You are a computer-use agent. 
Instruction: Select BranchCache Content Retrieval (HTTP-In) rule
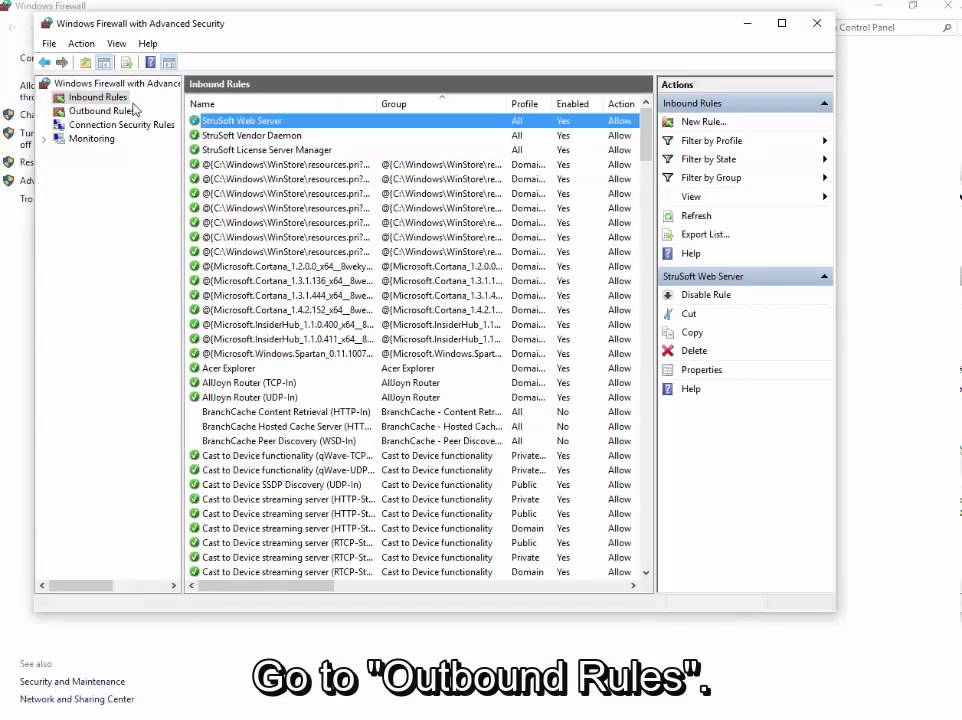tap(414, 412)
